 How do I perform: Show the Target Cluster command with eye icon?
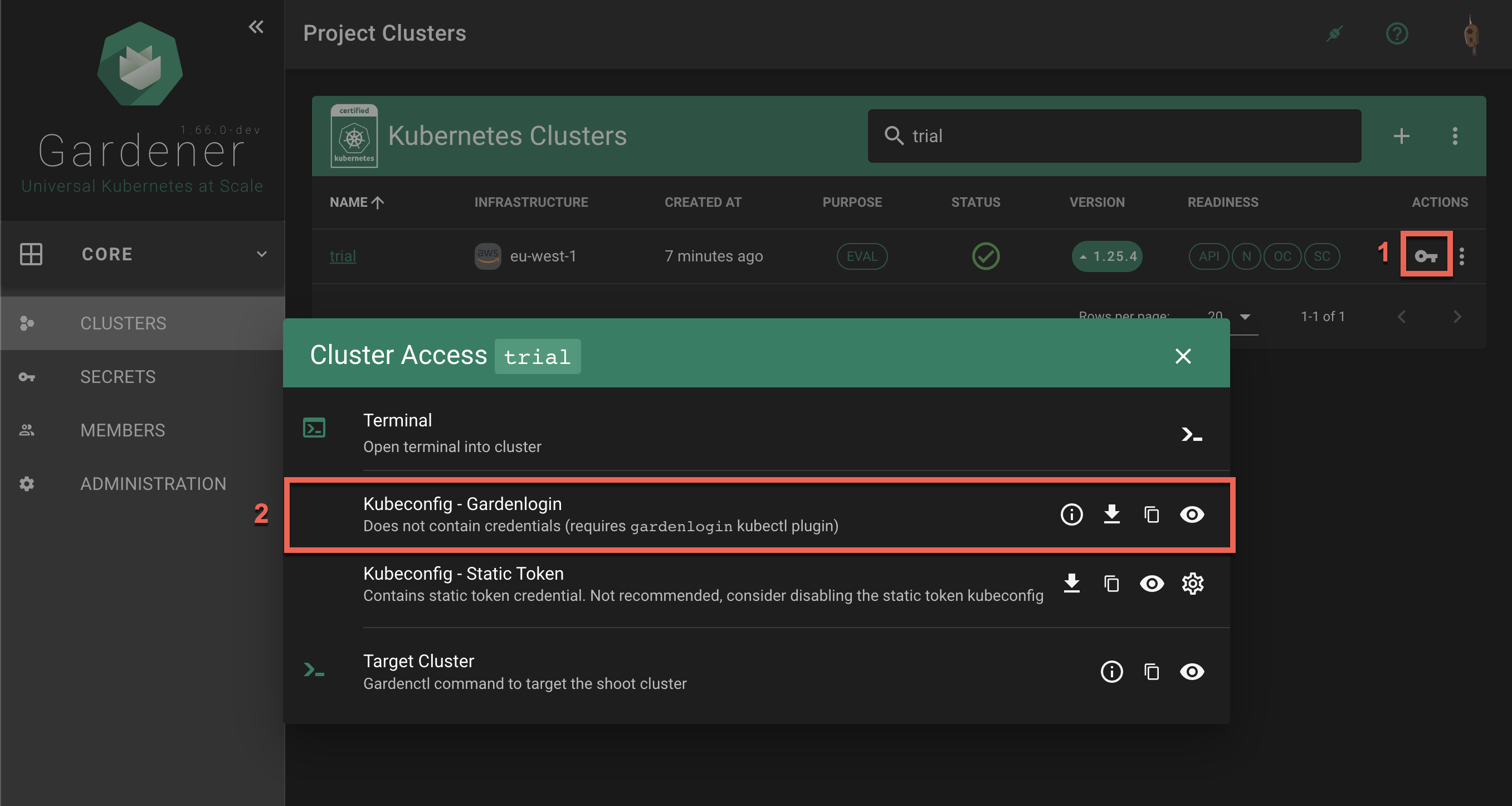pyautogui.click(x=1191, y=672)
